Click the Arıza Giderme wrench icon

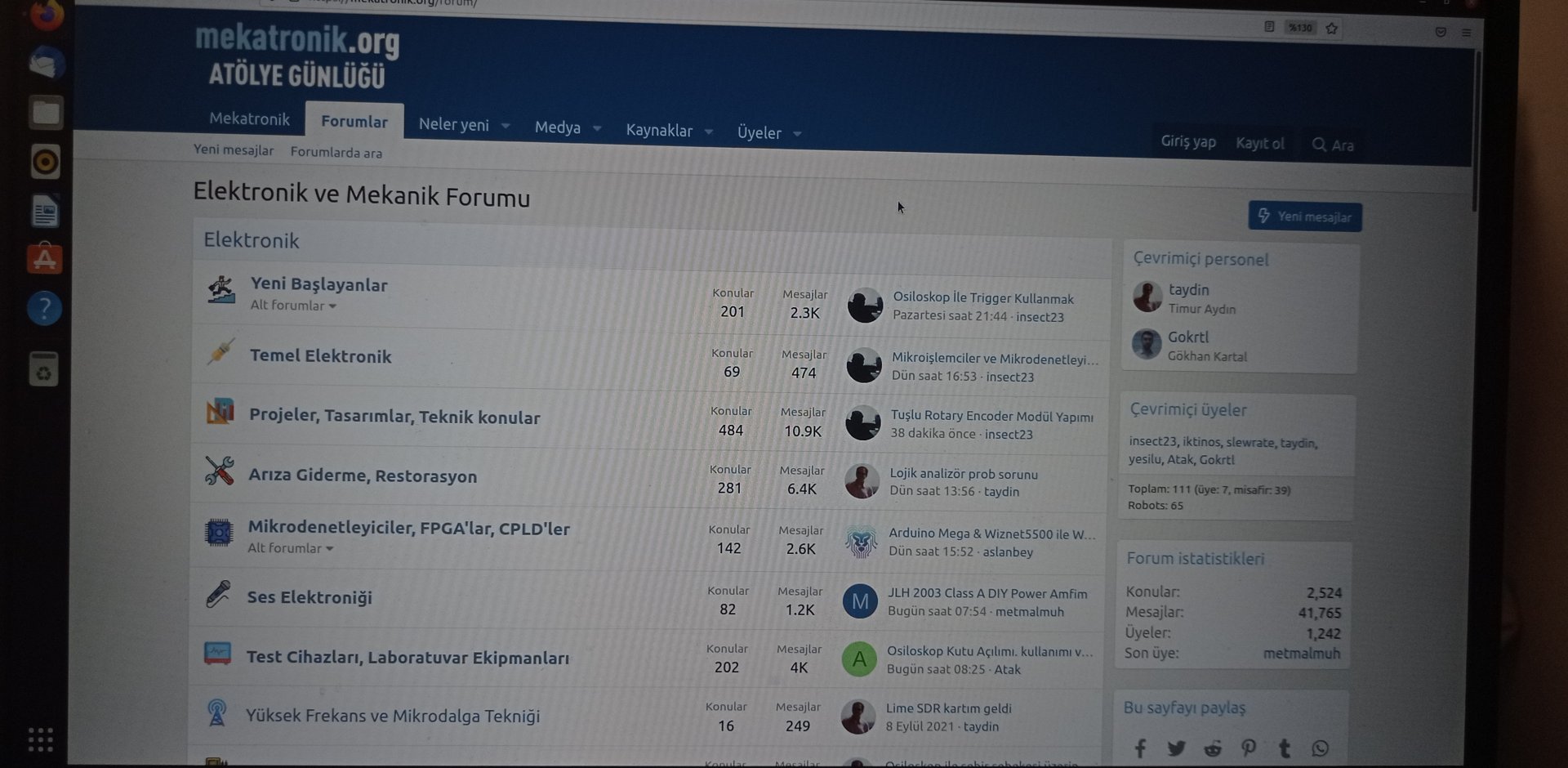click(x=219, y=471)
